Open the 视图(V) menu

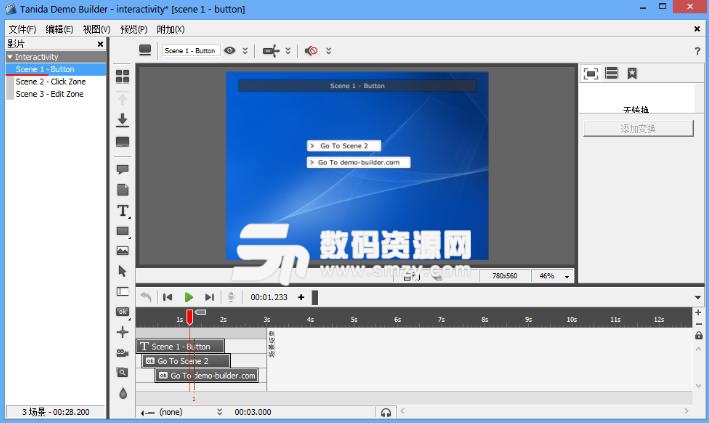point(96,29)
